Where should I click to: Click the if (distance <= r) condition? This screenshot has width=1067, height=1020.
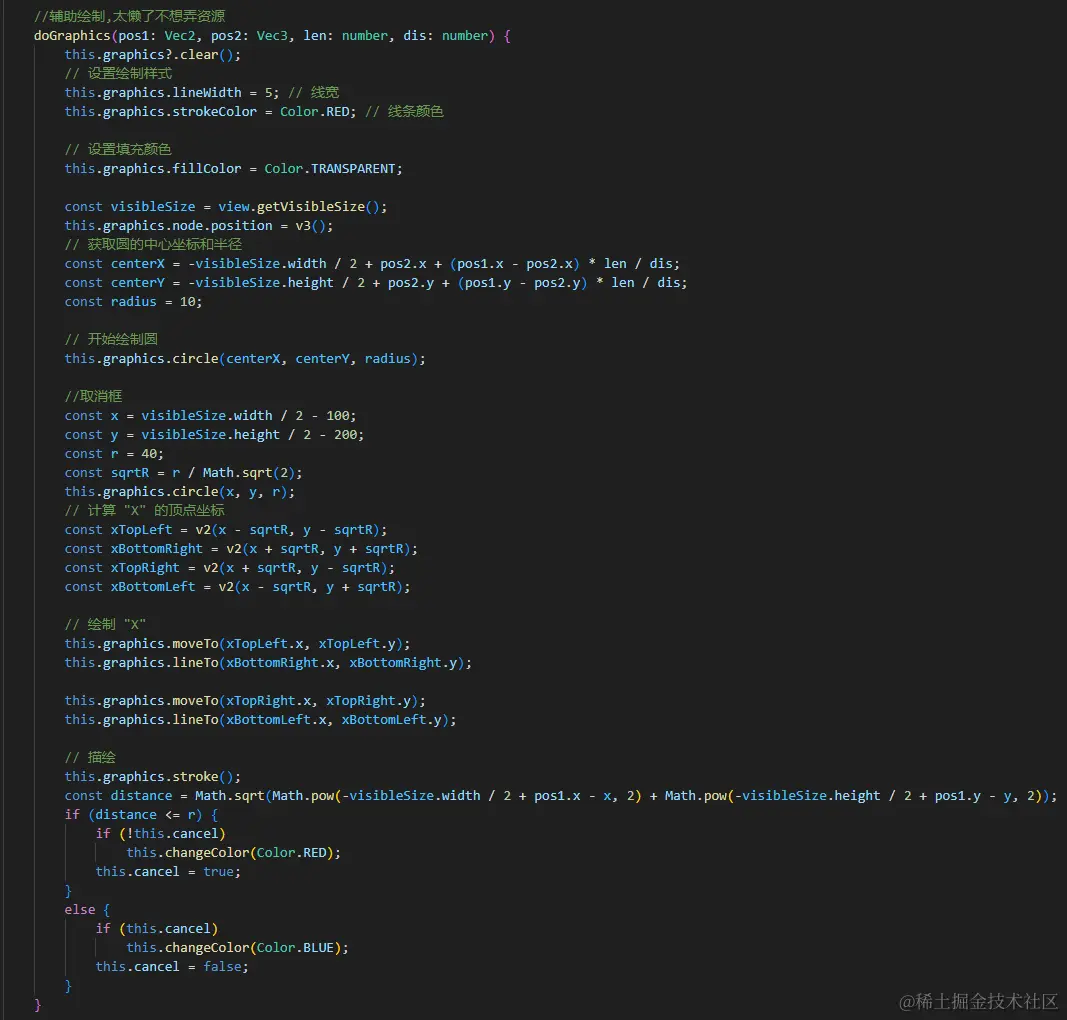141,815
